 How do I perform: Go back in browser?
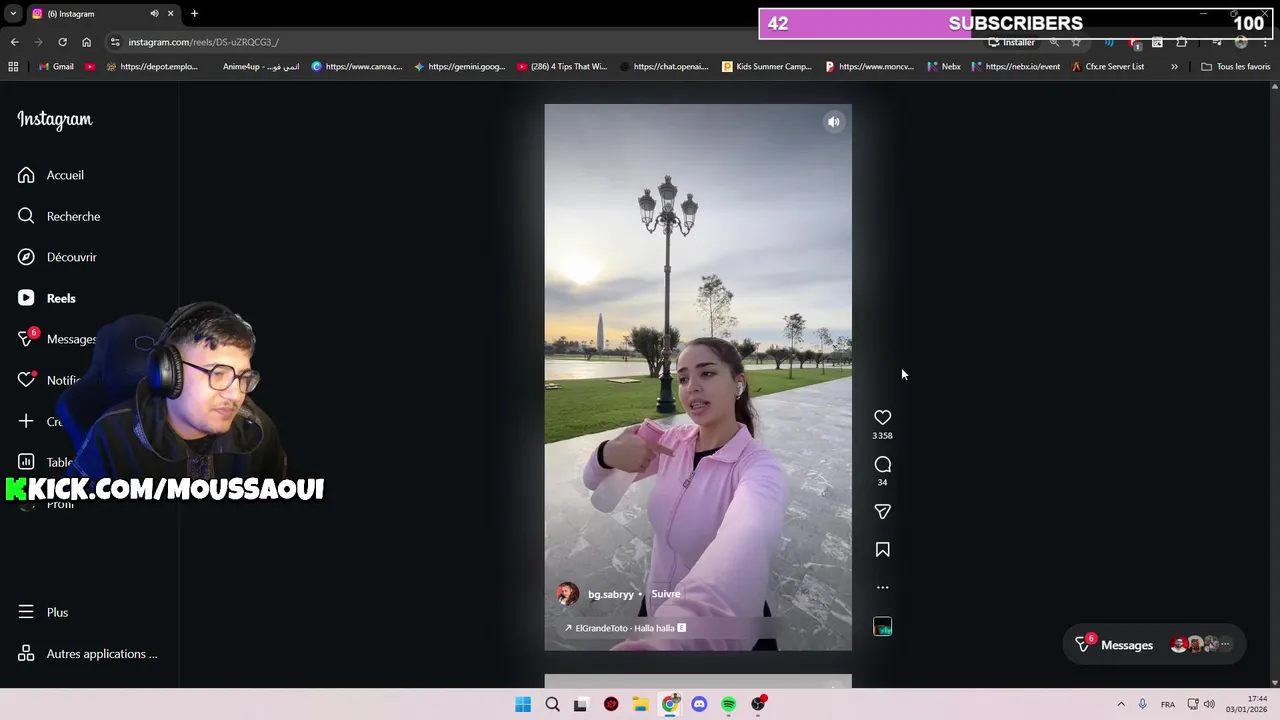click(x=14, y=42)
